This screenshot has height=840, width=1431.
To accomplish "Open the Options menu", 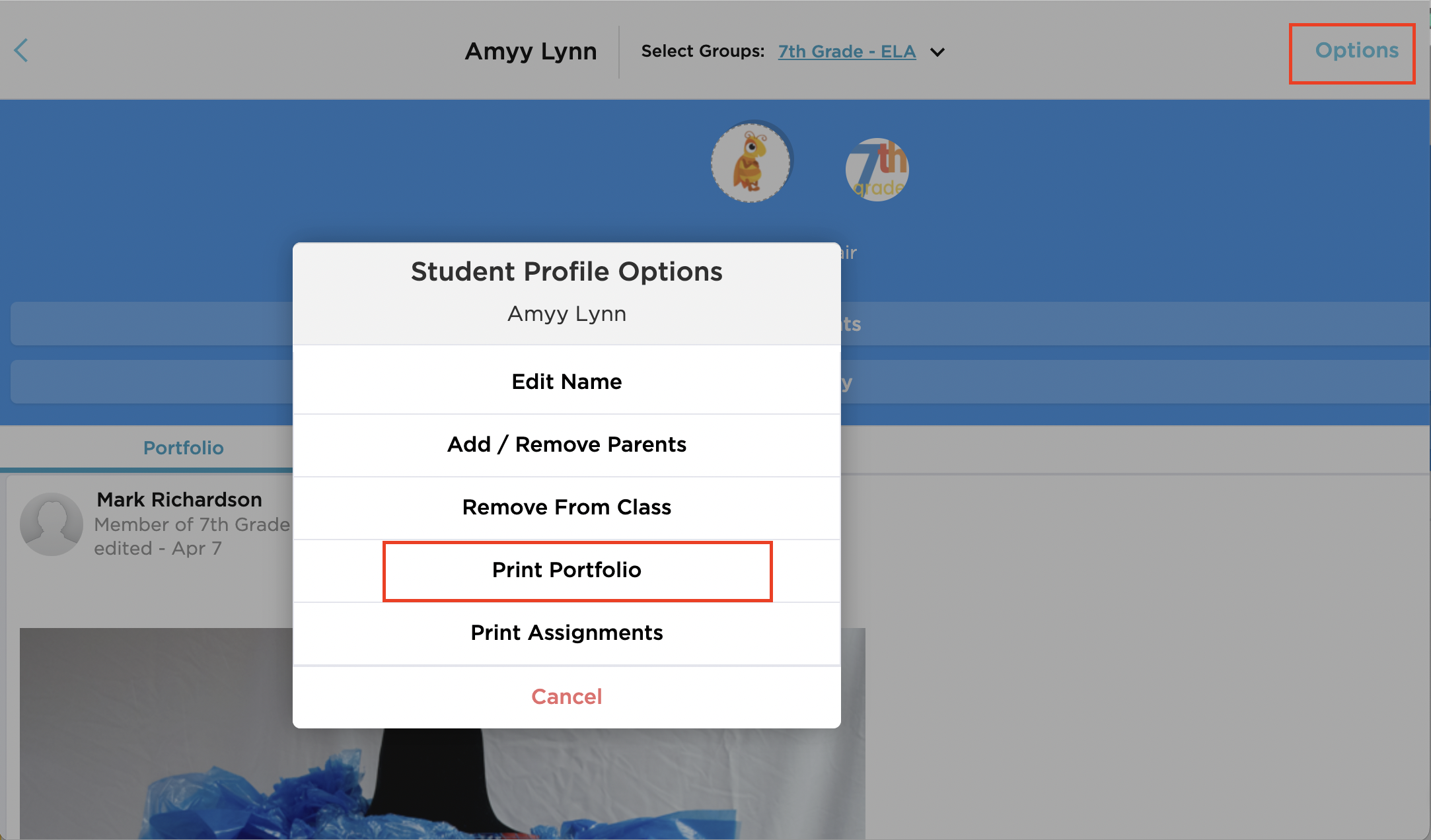I will tap(1356, 51).
